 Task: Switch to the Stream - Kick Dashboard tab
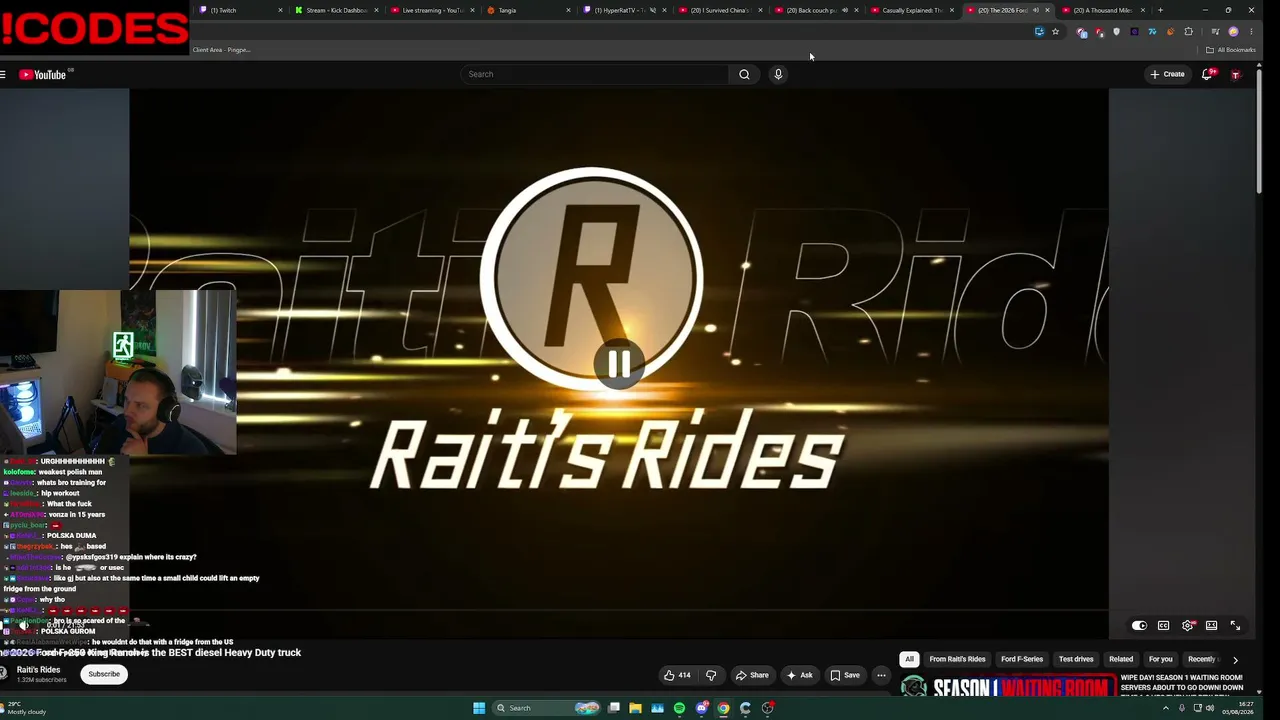[335, 10]
